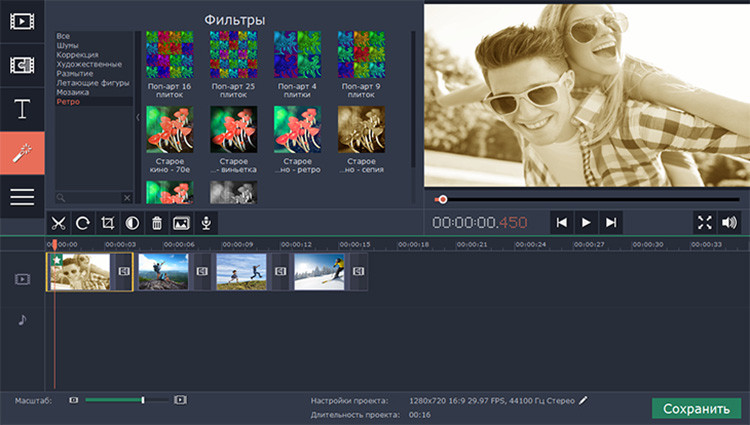Open color adjustment tool
The image size is (750, 425).
click(x=132, y=223)
